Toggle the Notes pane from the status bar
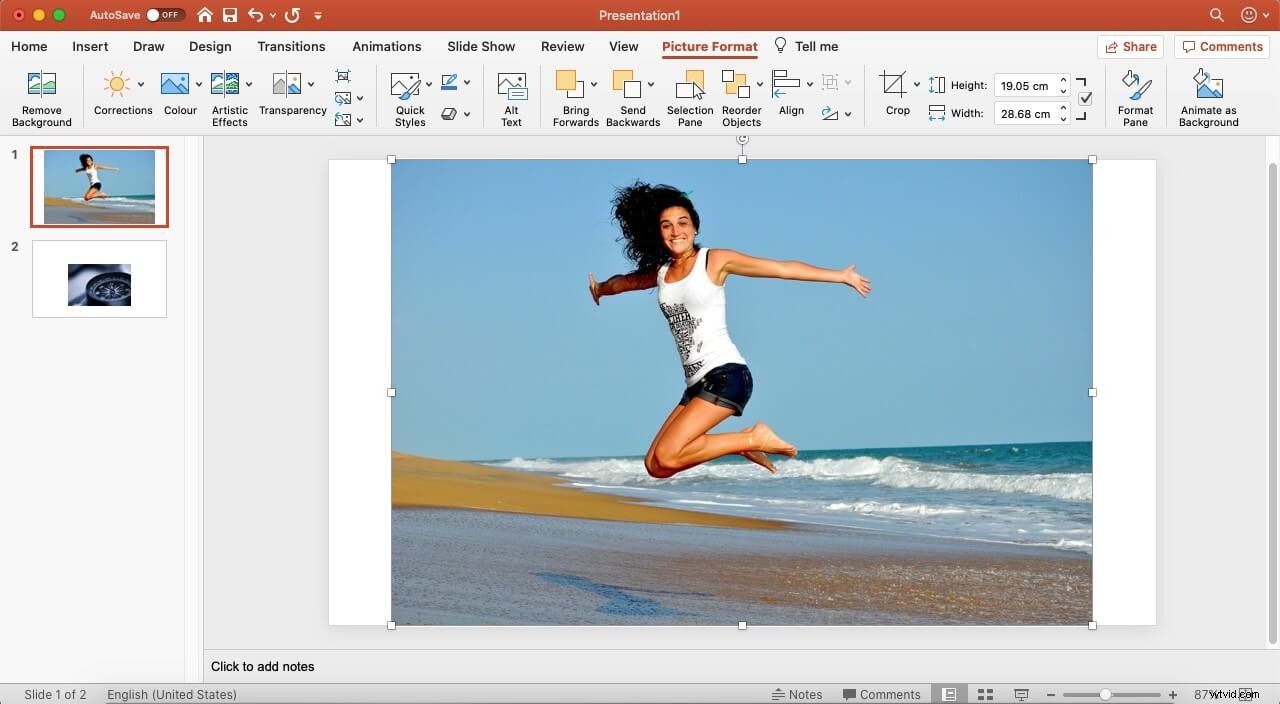This screenshot has height=704, width=1280. coord(799,694)
